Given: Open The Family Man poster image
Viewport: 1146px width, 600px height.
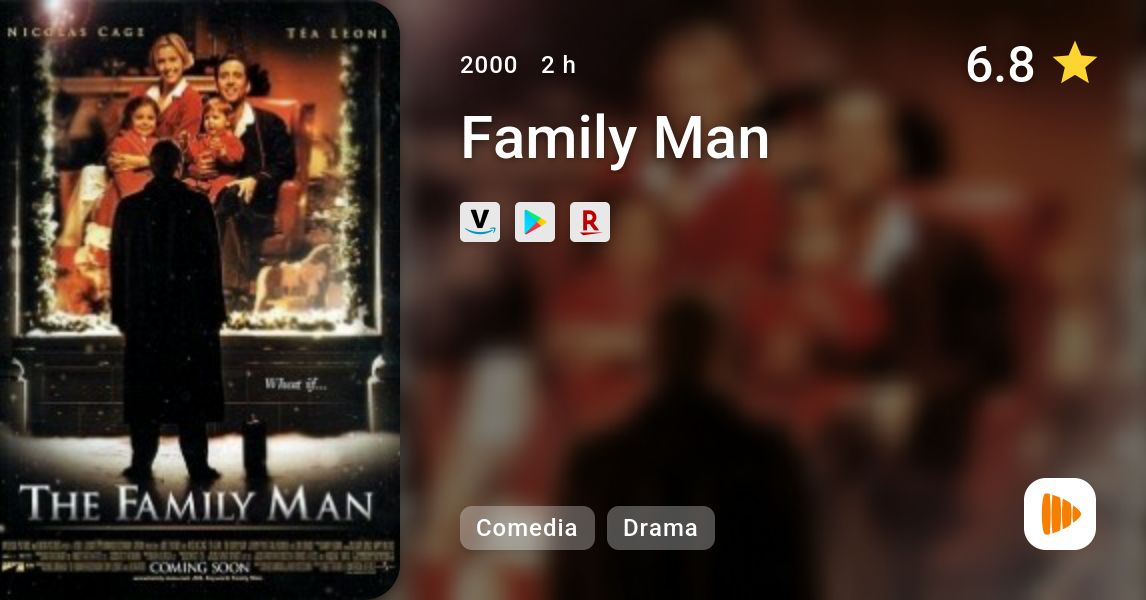Looking at the screenshot, I should point(200,300).
